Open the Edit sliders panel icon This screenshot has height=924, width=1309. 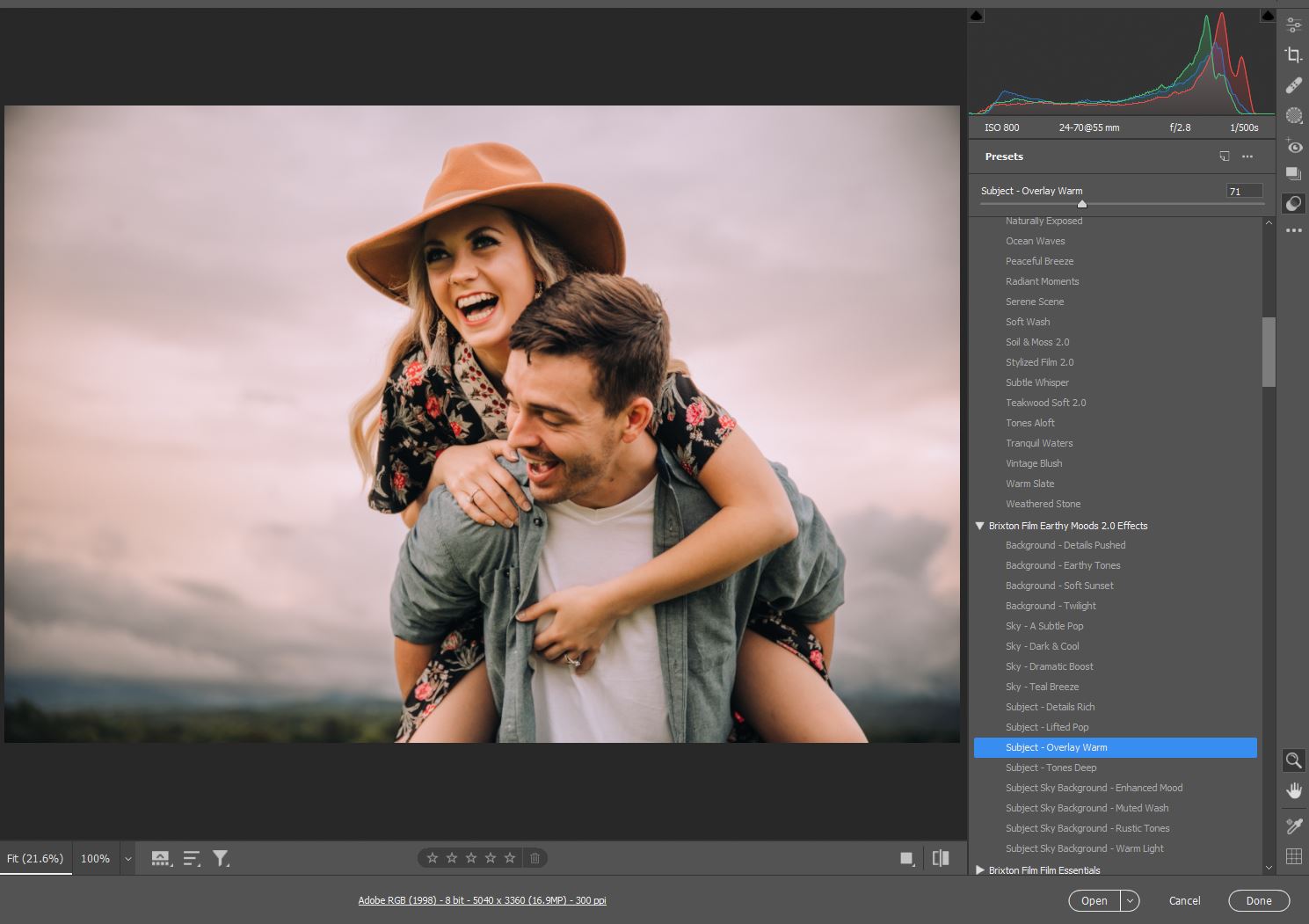[1293, 25]
